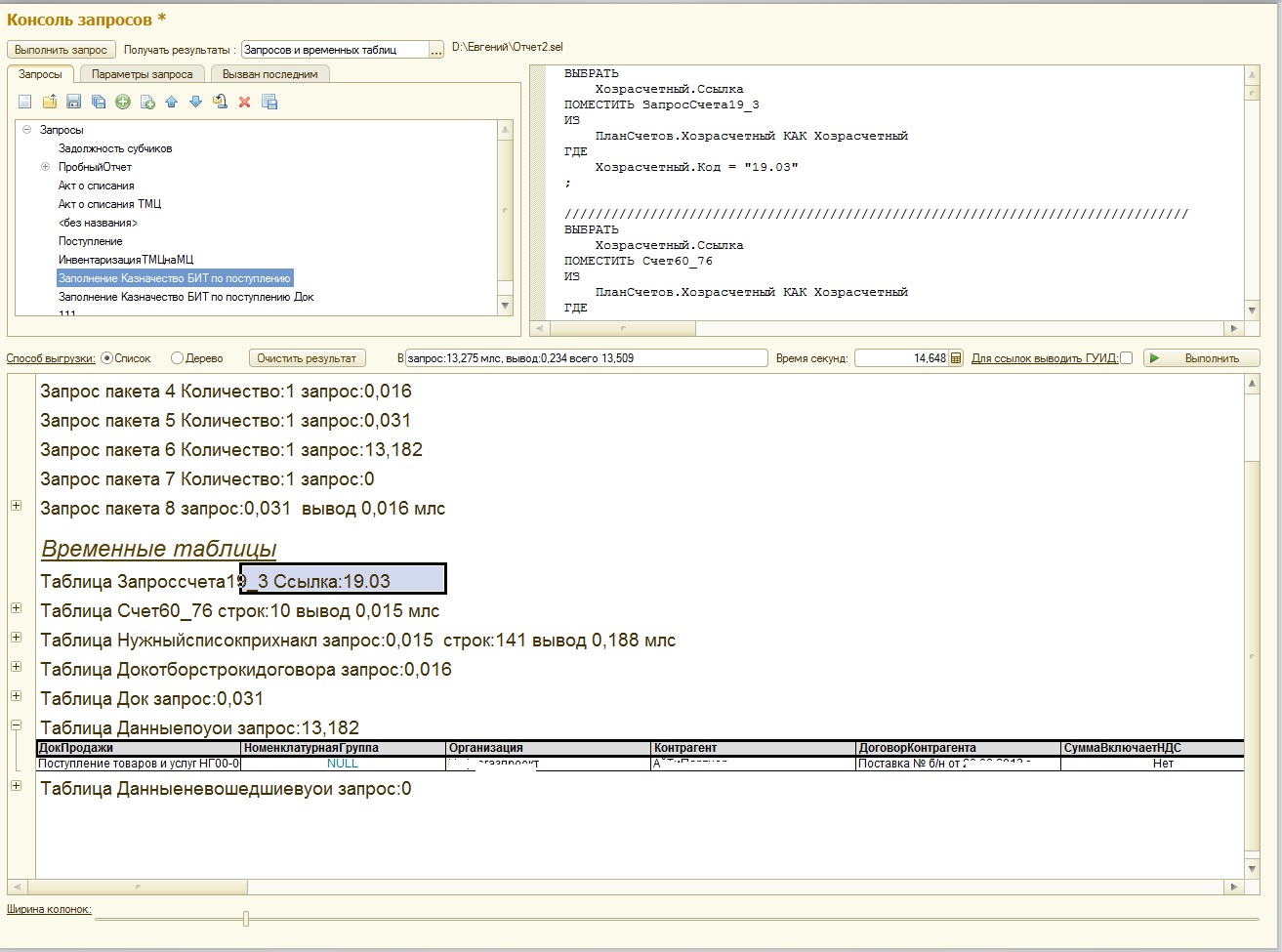Select Поступление query in tree

point(91,241)
